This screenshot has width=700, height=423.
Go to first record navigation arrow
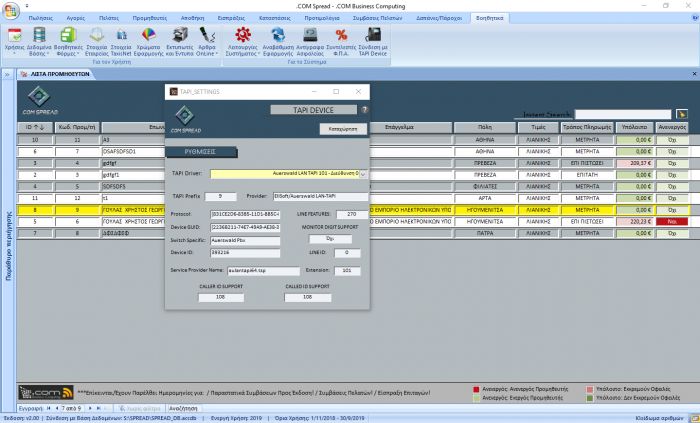point(49,408)
